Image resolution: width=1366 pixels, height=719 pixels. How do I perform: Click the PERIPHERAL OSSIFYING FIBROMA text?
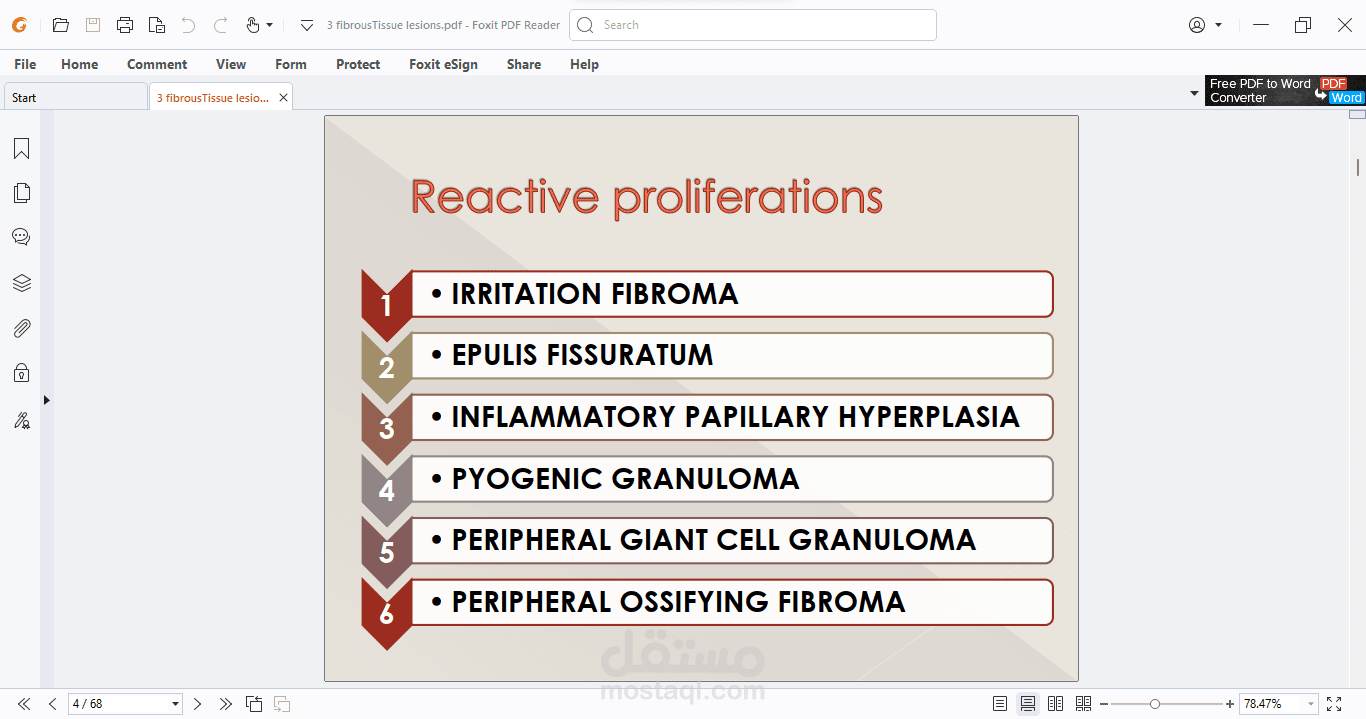point(679,602)
